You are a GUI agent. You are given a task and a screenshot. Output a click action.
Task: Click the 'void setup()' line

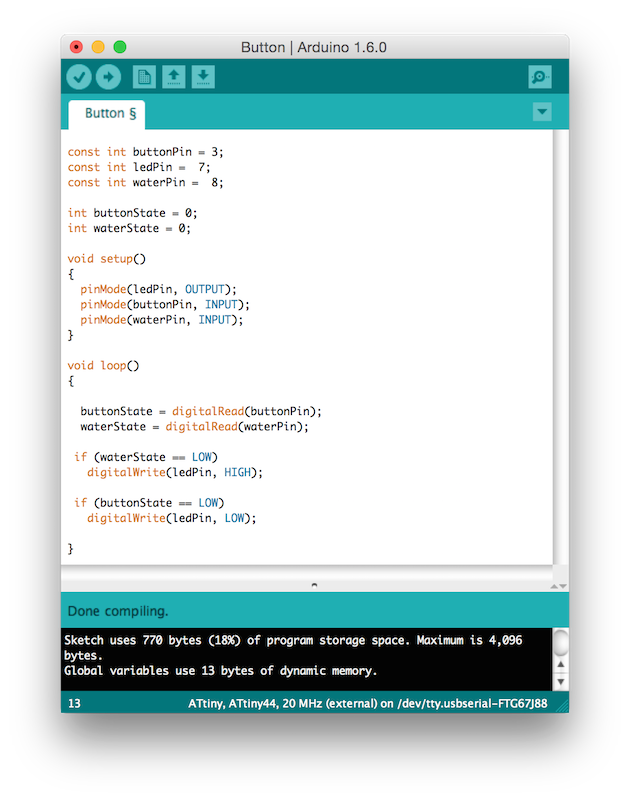click(107, 259)
